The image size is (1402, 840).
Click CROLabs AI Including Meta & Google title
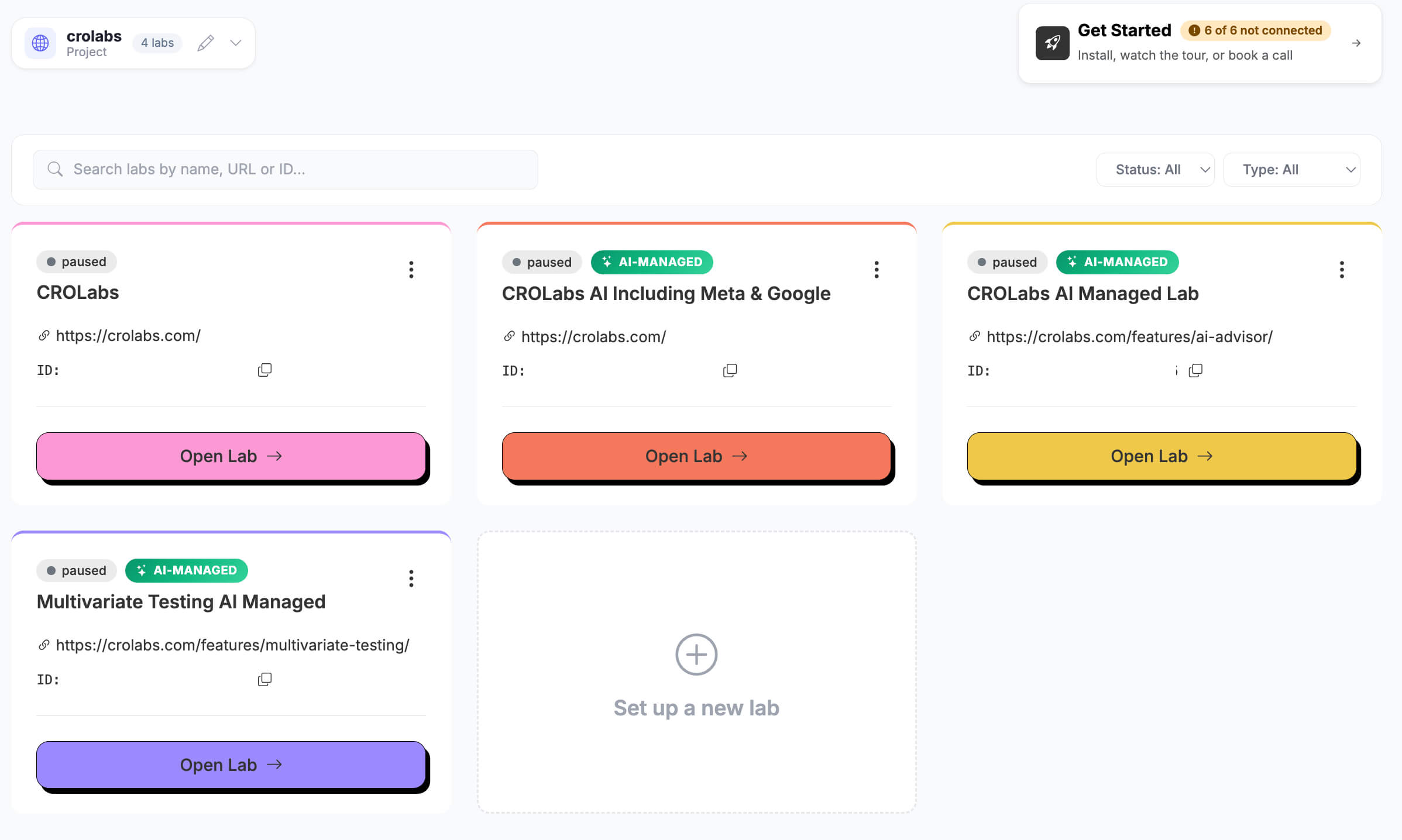tap(666, 294)
